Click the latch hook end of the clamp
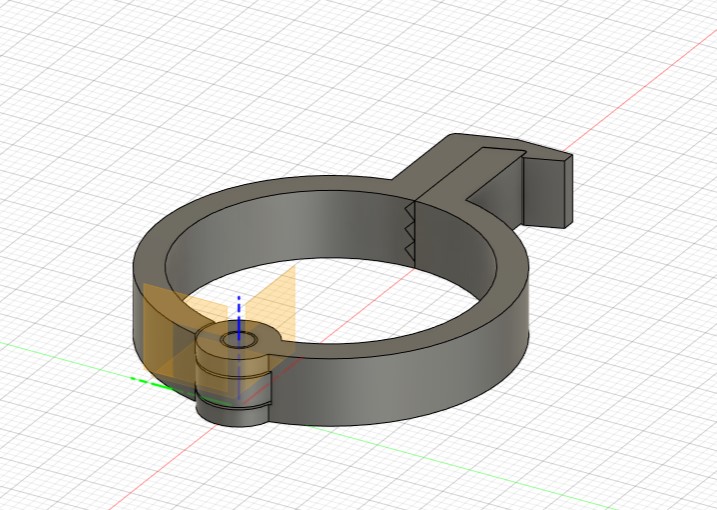The height and width of the screenshot is (510, 717). 547,191
